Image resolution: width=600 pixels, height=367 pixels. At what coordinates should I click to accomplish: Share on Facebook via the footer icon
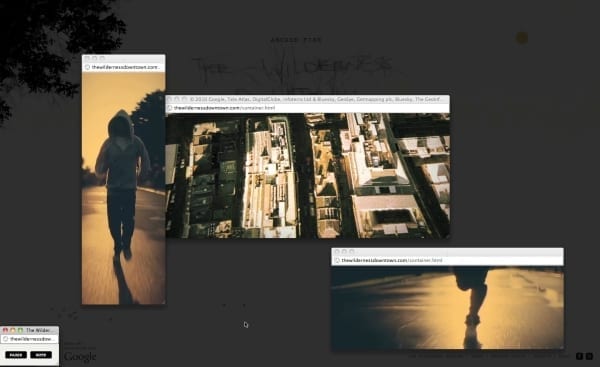[x=579, y=356]
